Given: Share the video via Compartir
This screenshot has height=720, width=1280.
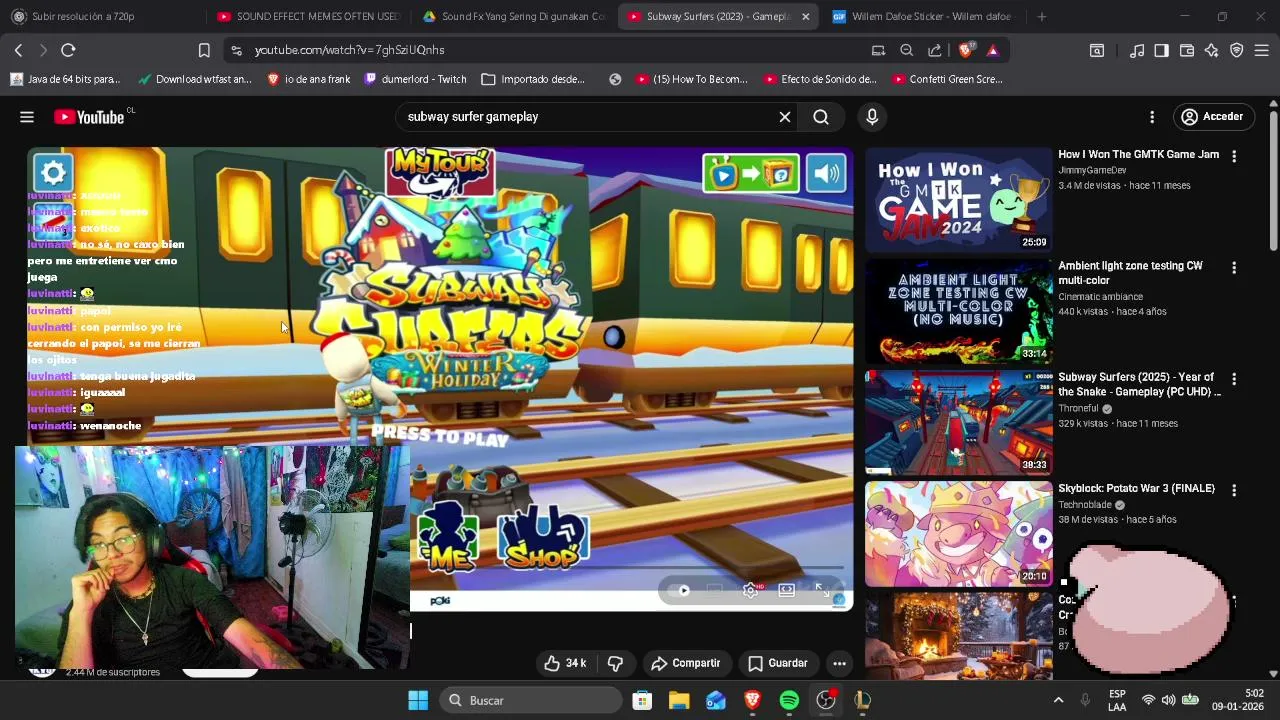Looking at the screenshot, I should (686, 663).
